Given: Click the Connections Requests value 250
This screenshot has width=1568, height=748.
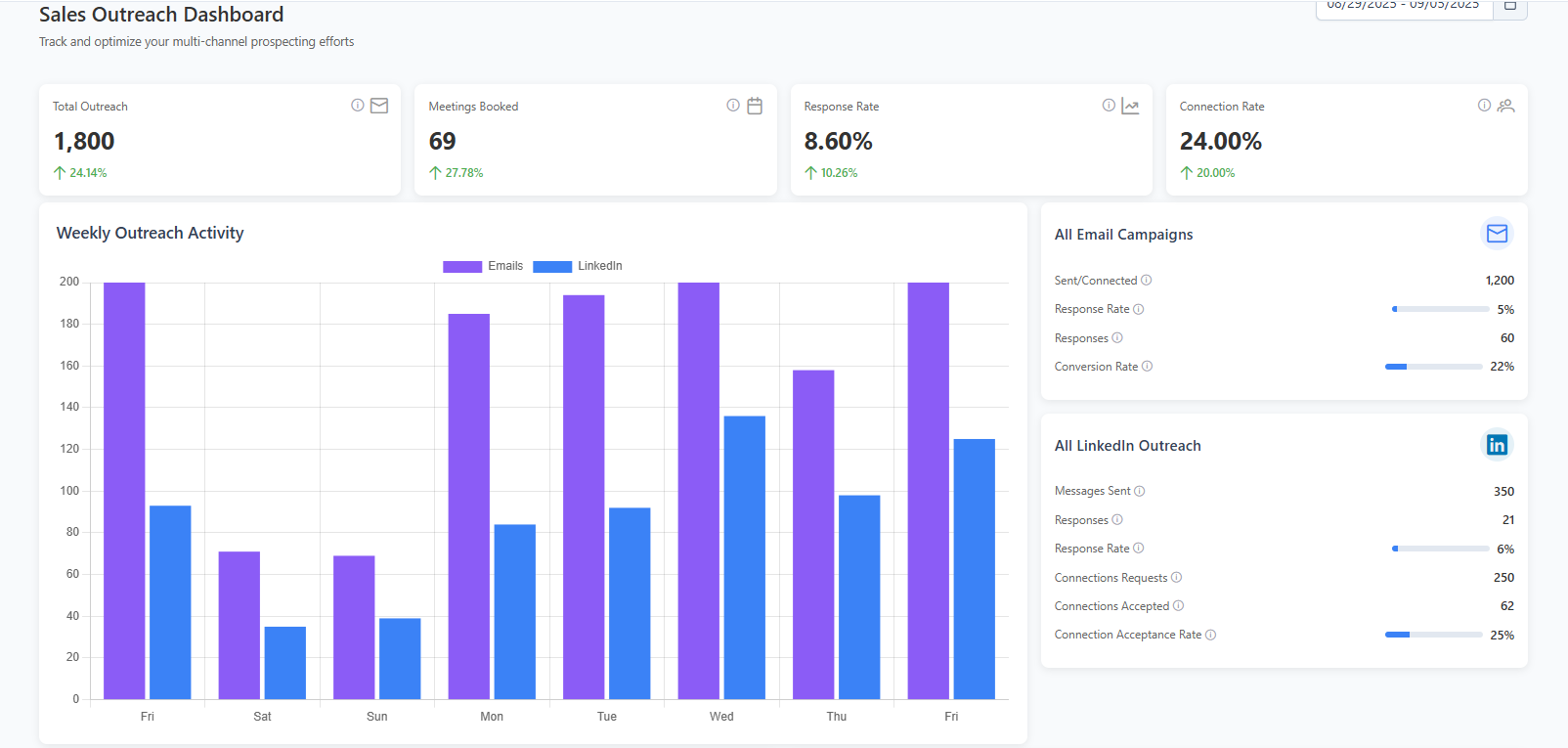Looking at the screenshot, I should tap(1503, 578).
